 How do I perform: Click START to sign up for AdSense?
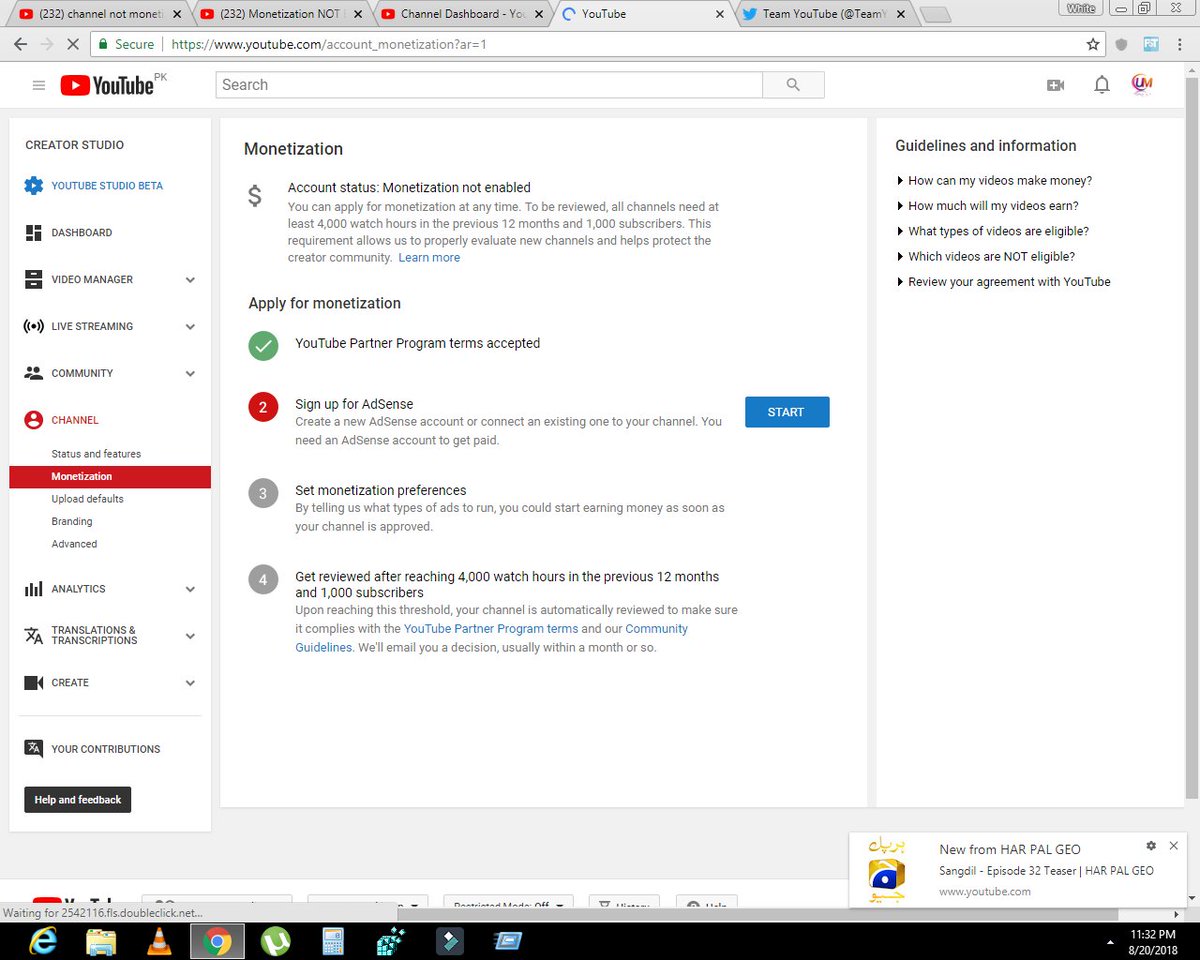pos(787,412)
